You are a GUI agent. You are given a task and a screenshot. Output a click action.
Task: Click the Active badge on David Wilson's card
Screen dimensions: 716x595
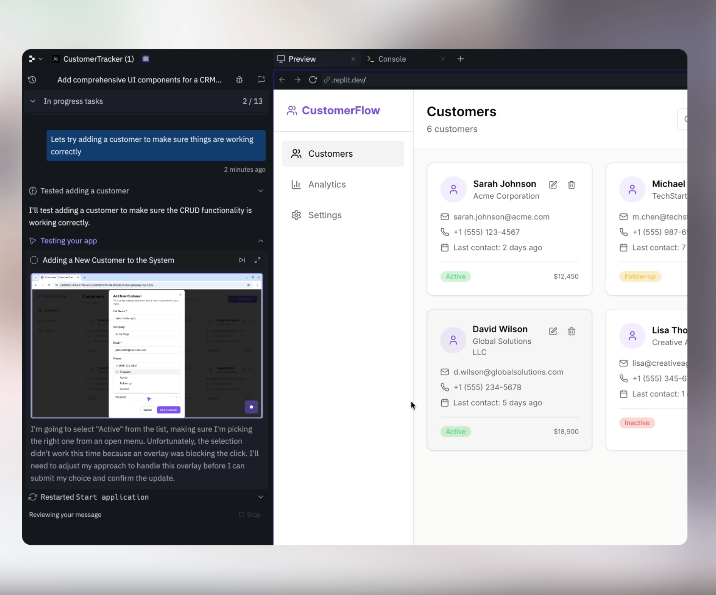456,432
